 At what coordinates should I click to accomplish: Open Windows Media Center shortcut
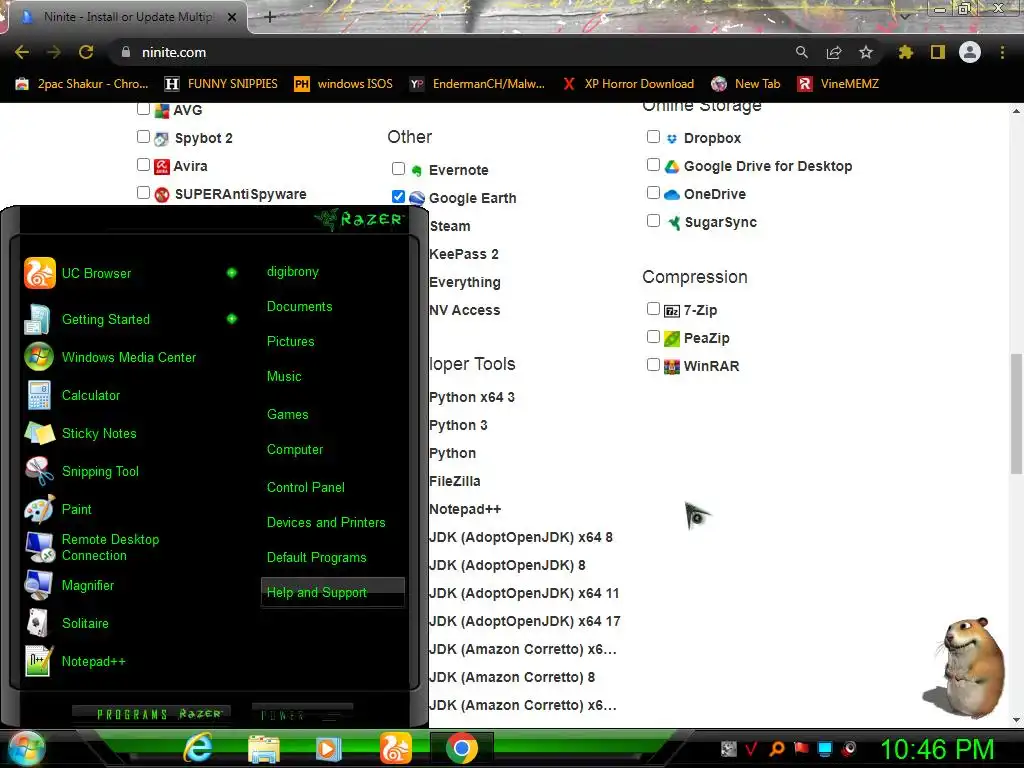tap(111, 357)
